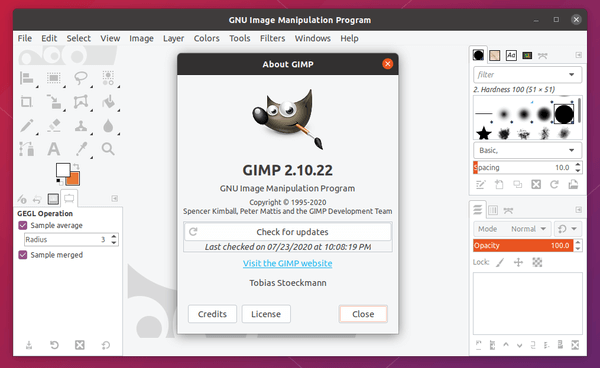Swap foreground and background colors

coord(76,166)
